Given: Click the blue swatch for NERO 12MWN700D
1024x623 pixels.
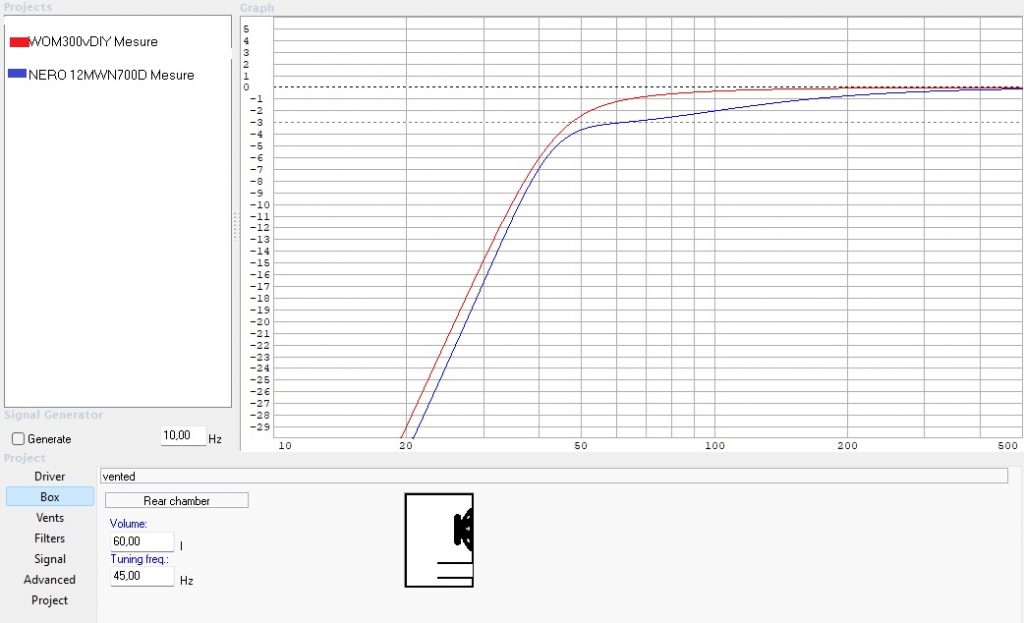Looking at the screenshot, I should point(18,75).
